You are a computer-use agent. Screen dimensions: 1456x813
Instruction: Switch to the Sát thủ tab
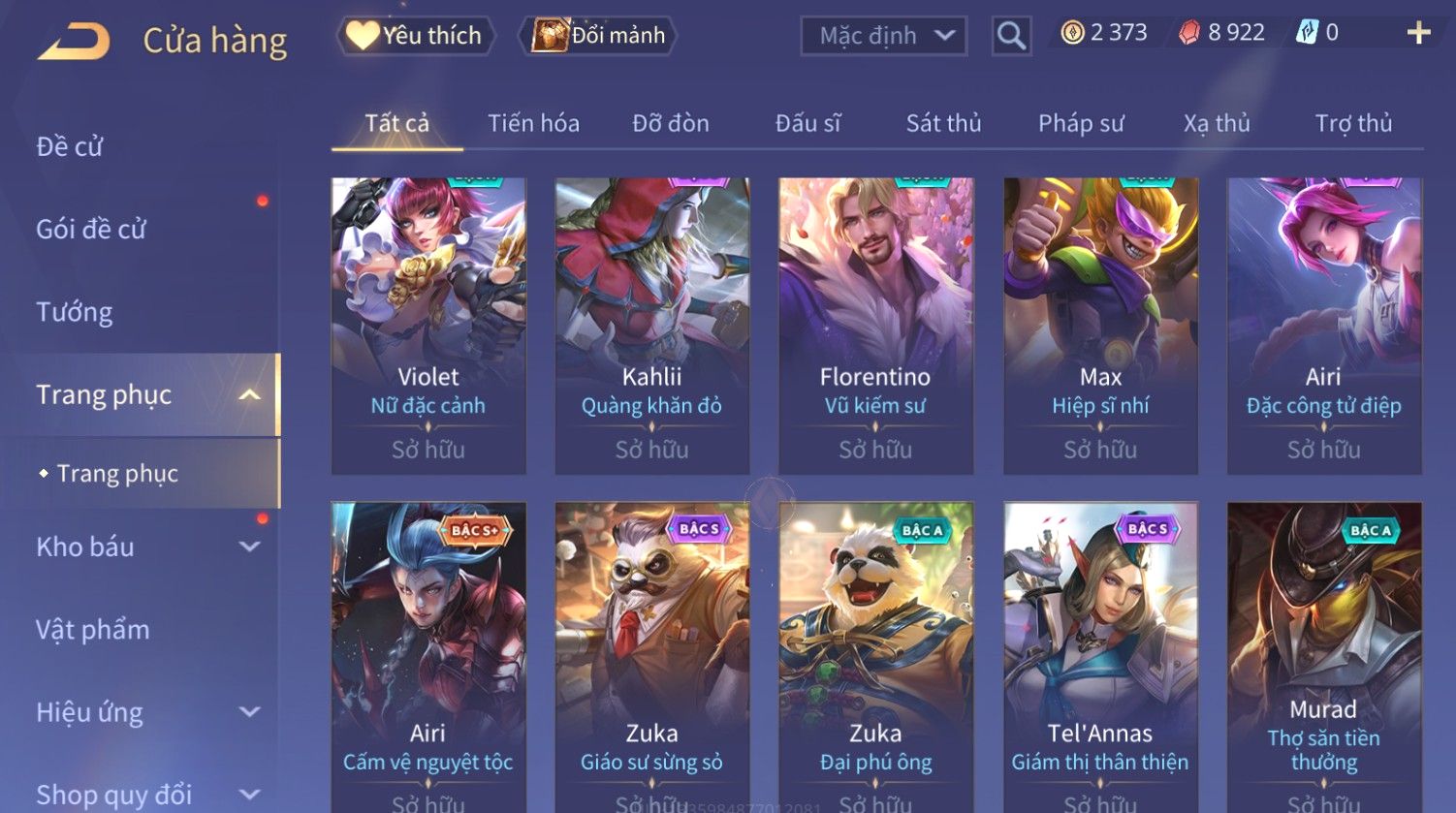pos(943,123)
